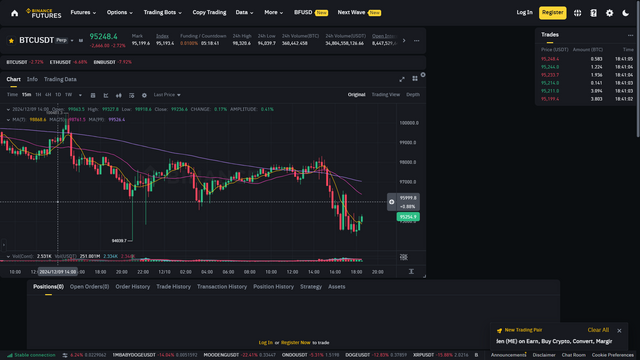Open more options beside ticker stats
The image size is (640, 360).
pyautogui.click(x=416, y=40)
